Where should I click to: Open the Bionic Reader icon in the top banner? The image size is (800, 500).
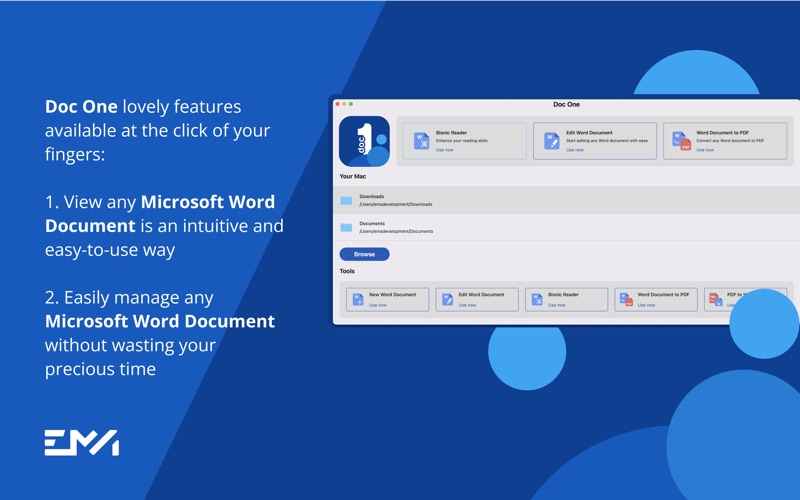(x=421, y=141)
